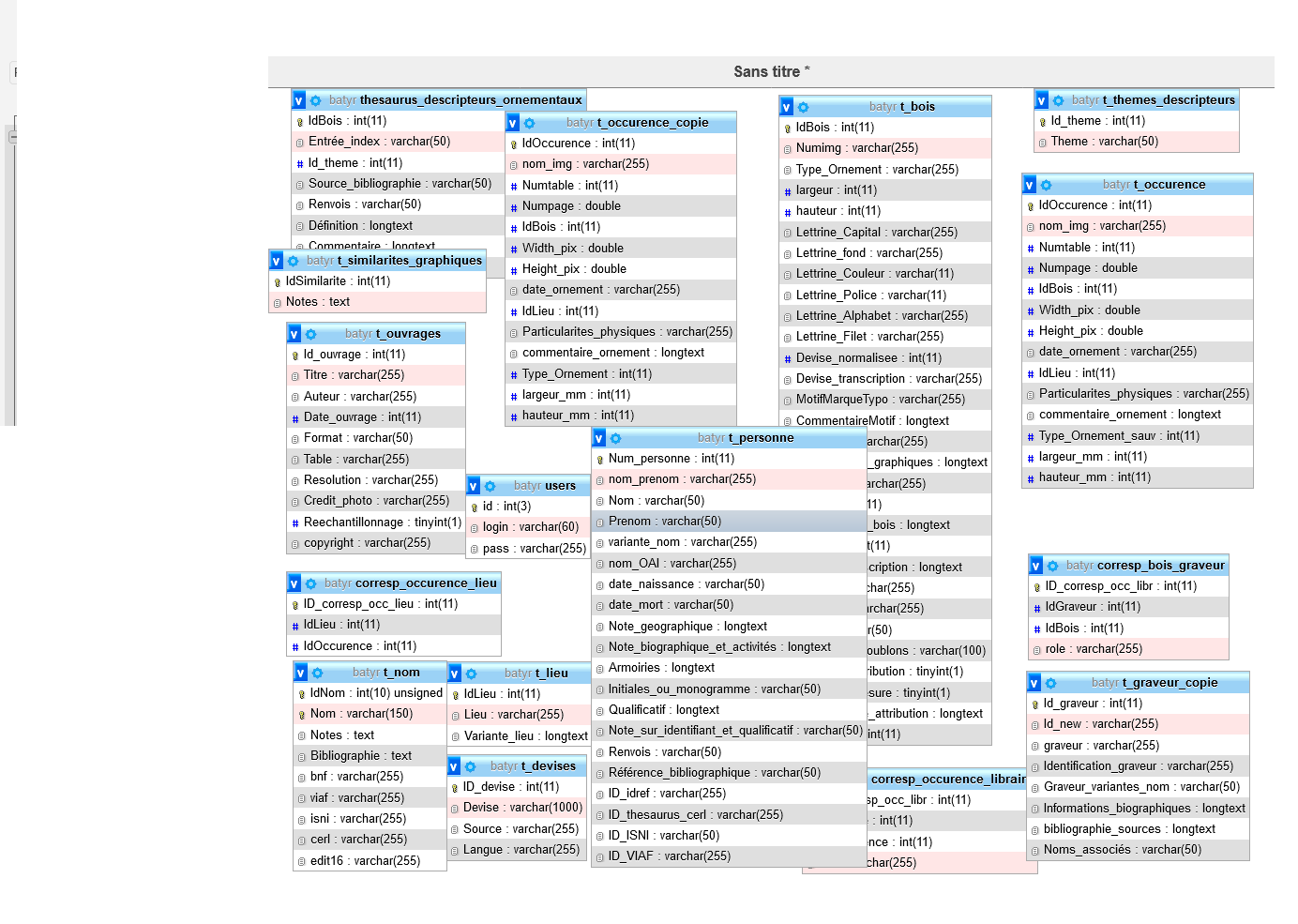Open gear icon of t_occurence_copie table
Screen dimensions: 1298x924
(x=530, y=123)
